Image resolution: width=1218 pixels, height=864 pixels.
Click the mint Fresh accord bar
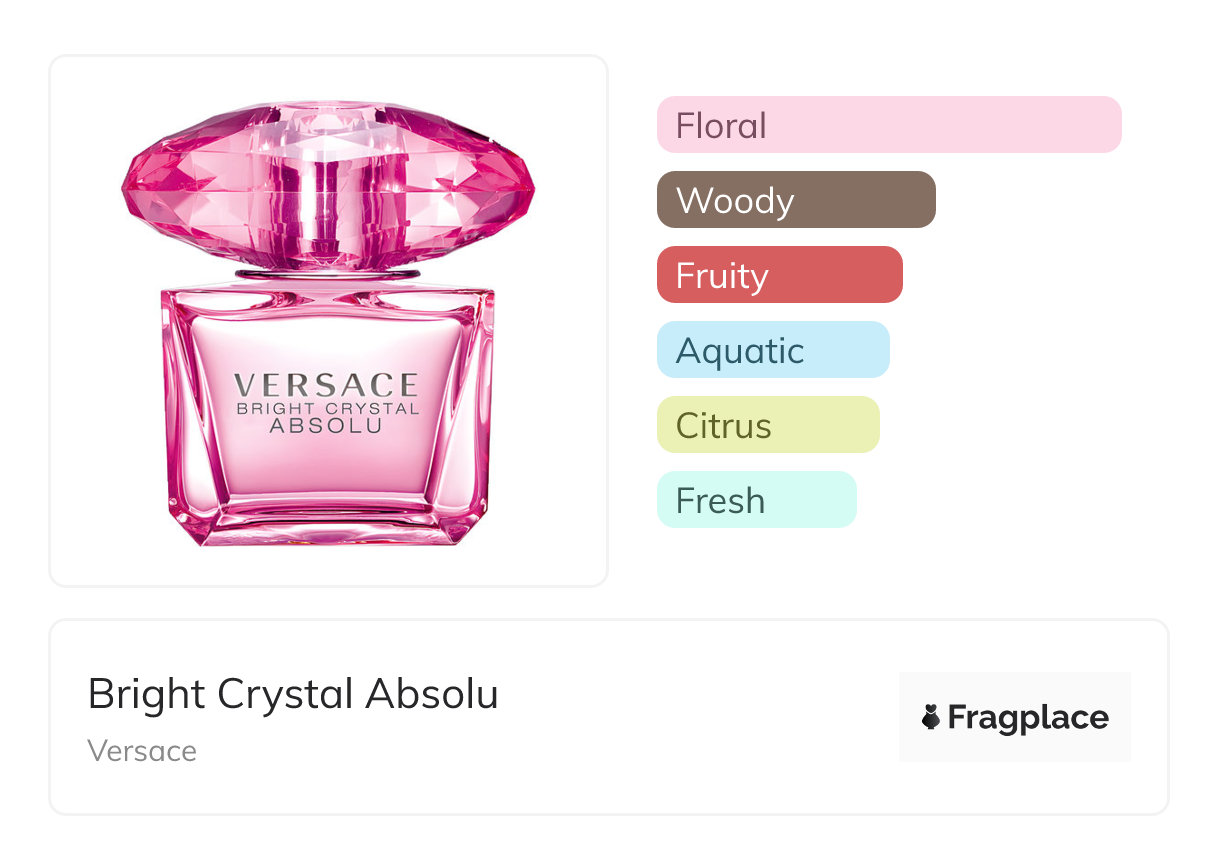coord(756,500)
